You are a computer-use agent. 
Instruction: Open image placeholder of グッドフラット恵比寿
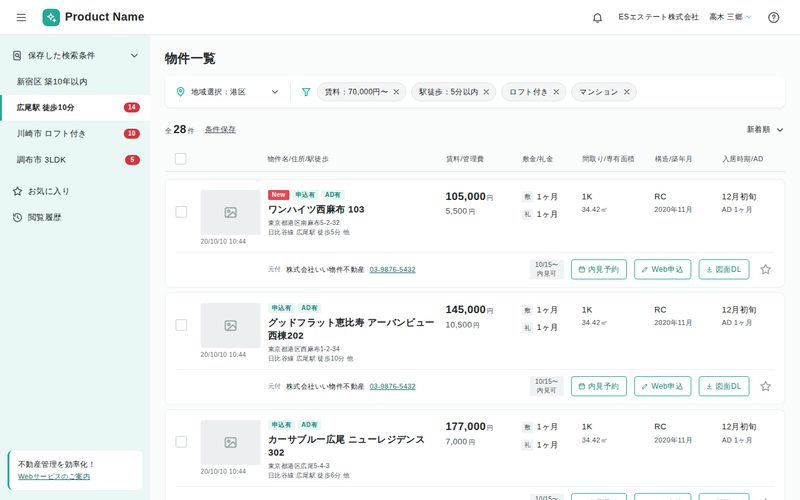[230, 326]
